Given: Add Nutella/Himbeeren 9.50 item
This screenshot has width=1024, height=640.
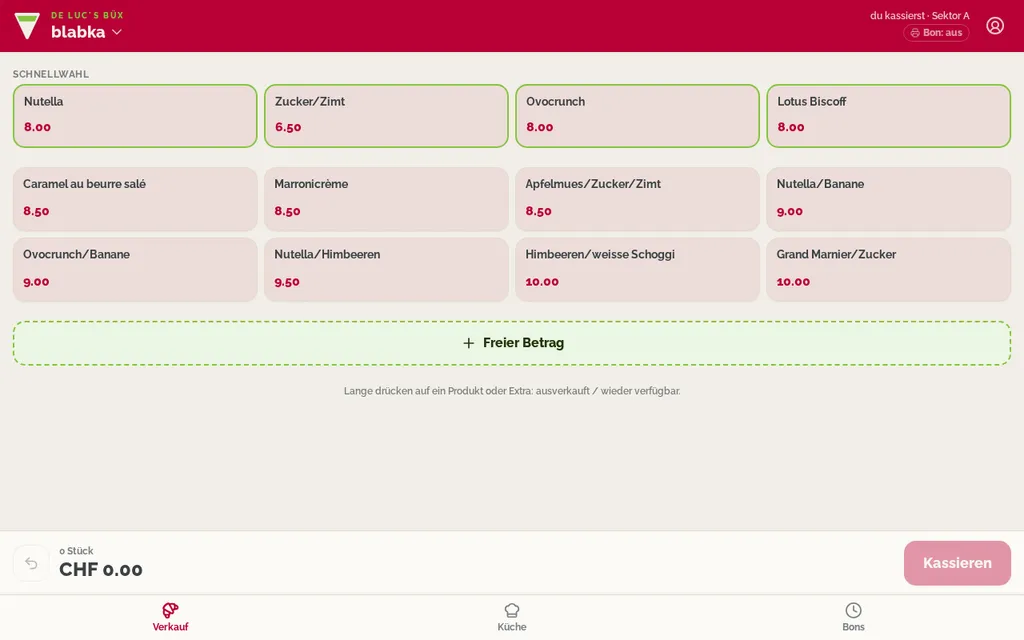Looking at the screenshot, I should (386, 269).
